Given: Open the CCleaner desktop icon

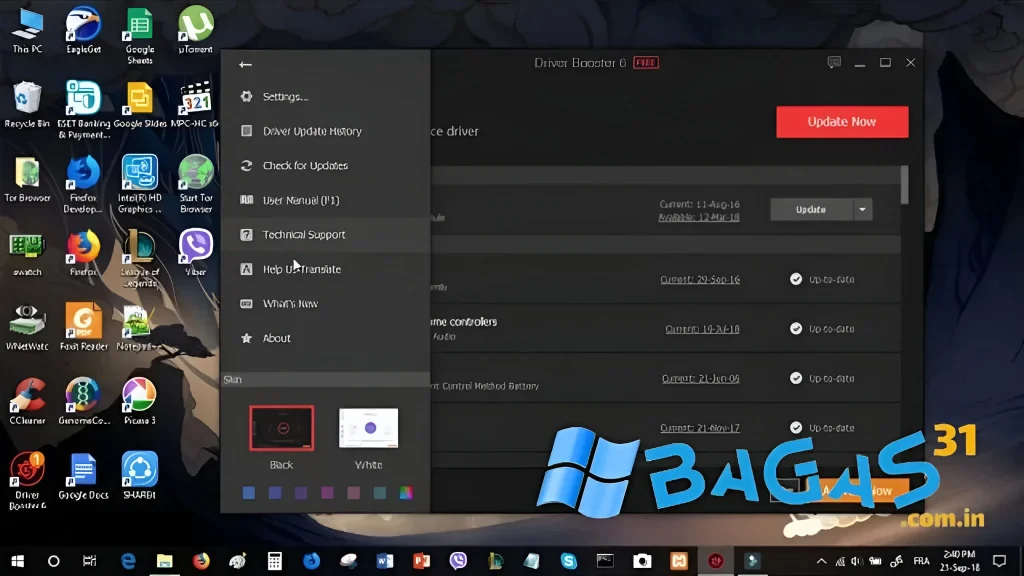Looking at the screenshot, I should 27,403.
